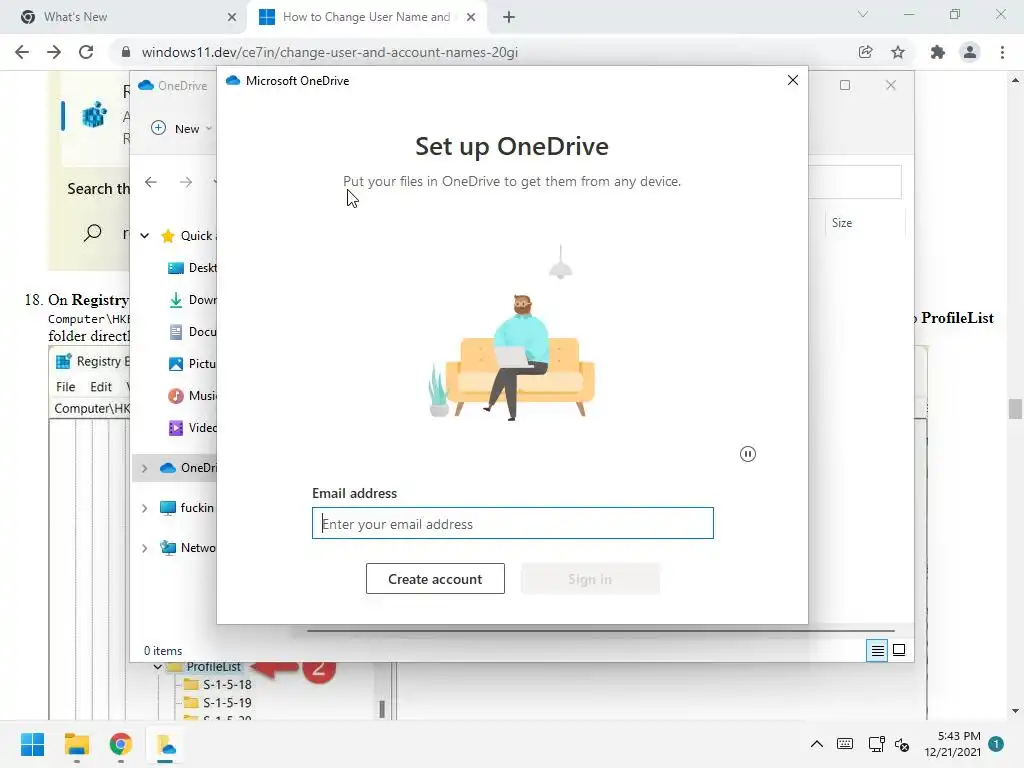Image resolution: width=1024 pixels, height=768 pixels.
Task: Open network status in the tray
Action: (876, 744)
